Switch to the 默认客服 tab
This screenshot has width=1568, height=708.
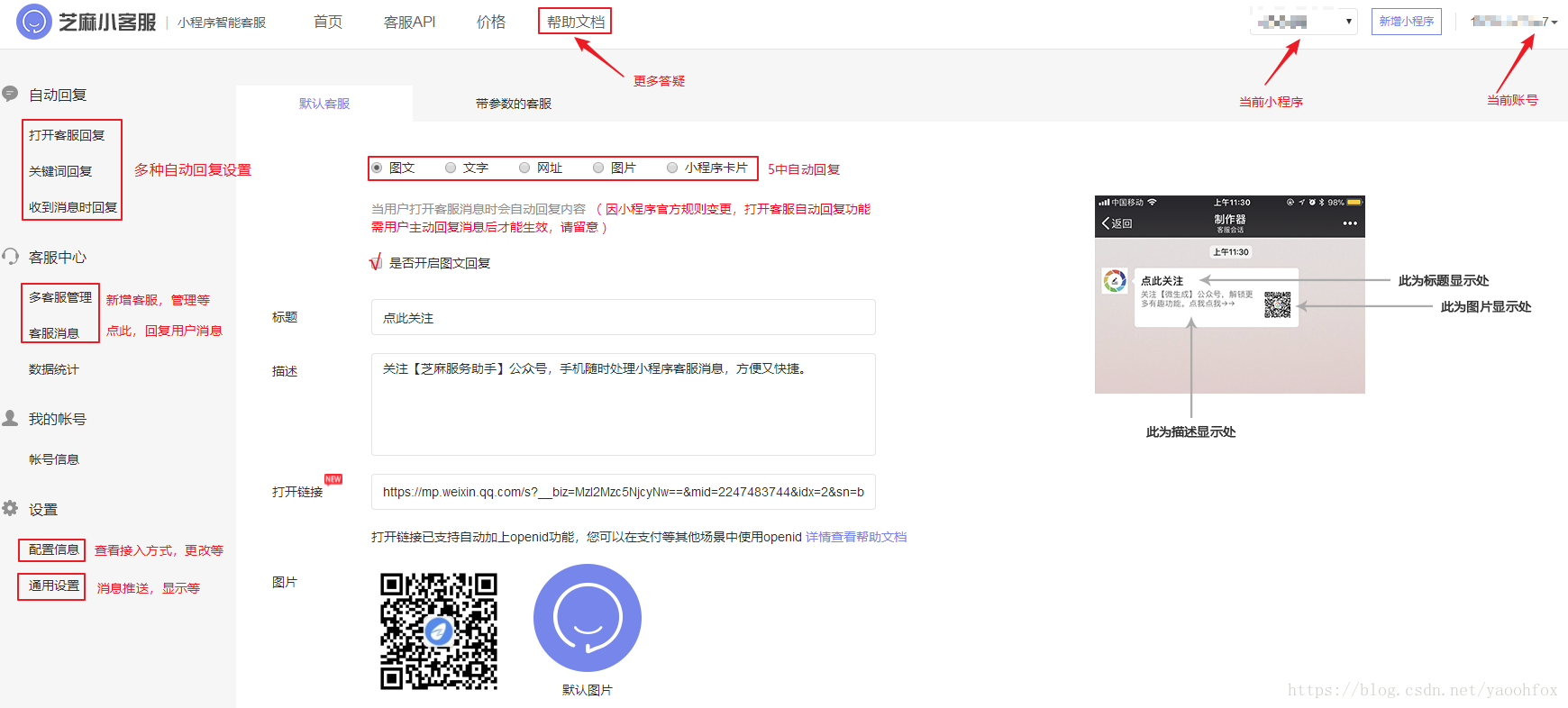[324, 104]
